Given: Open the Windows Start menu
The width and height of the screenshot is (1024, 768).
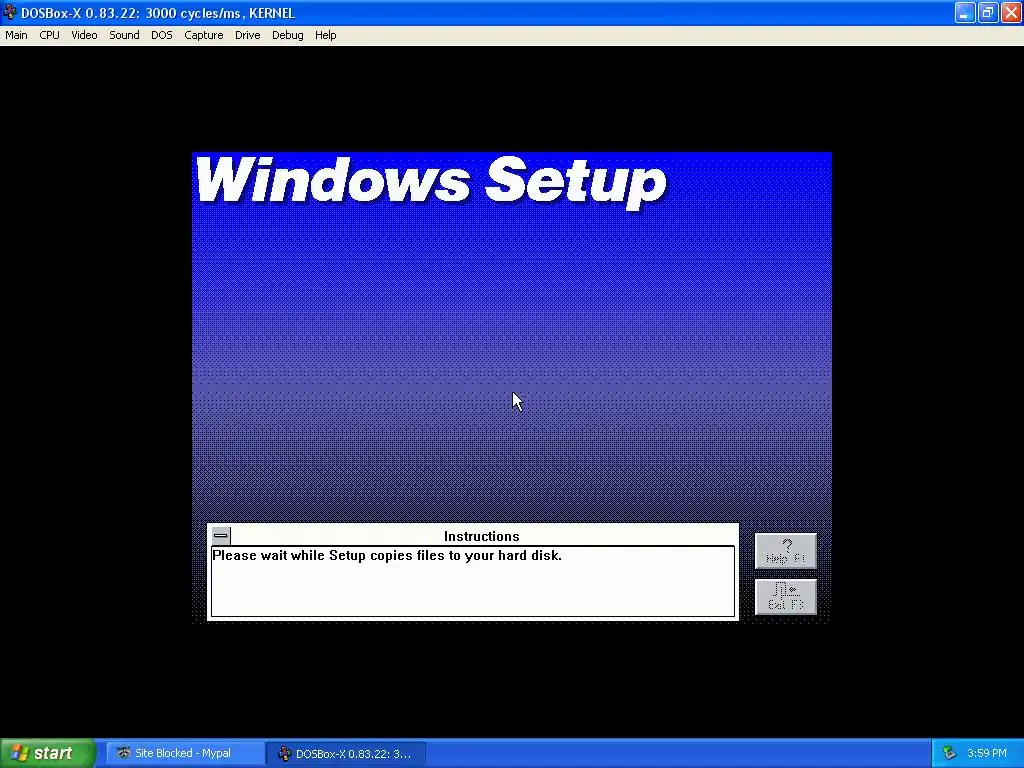Looking at the screenshot, I should coord(48,753).
